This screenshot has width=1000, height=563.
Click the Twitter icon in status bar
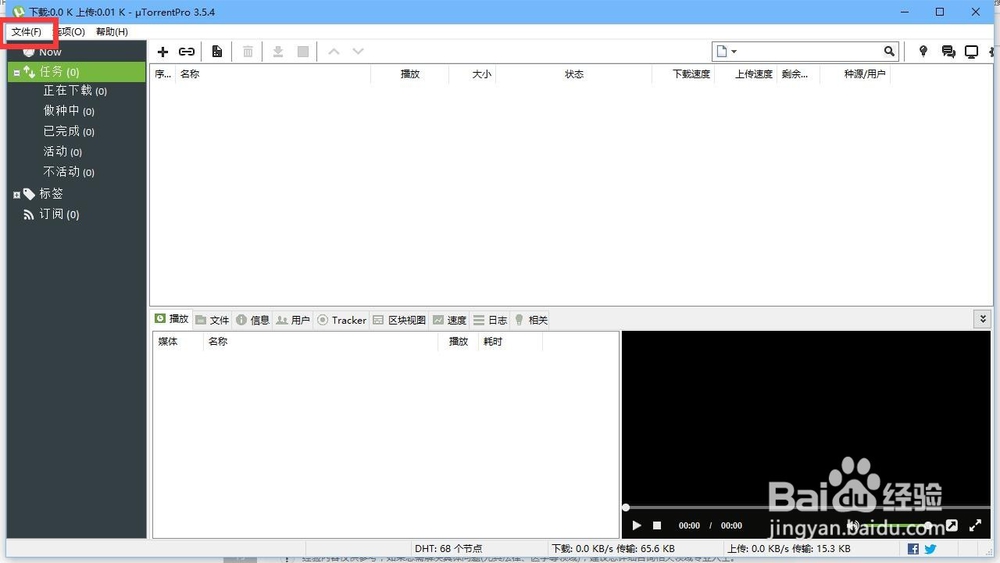click(930, 549)
